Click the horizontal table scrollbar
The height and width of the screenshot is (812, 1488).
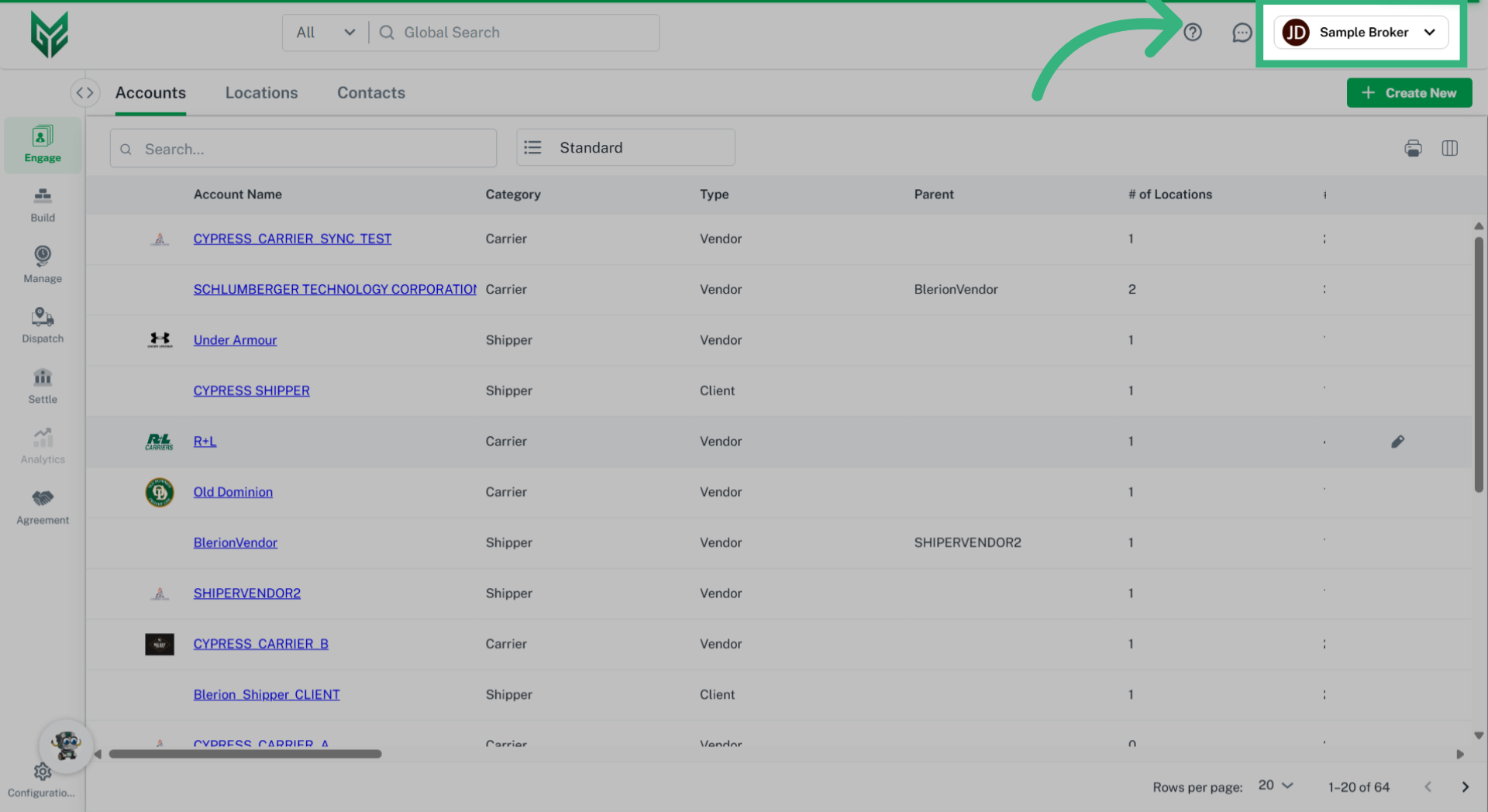click(245, 754)
